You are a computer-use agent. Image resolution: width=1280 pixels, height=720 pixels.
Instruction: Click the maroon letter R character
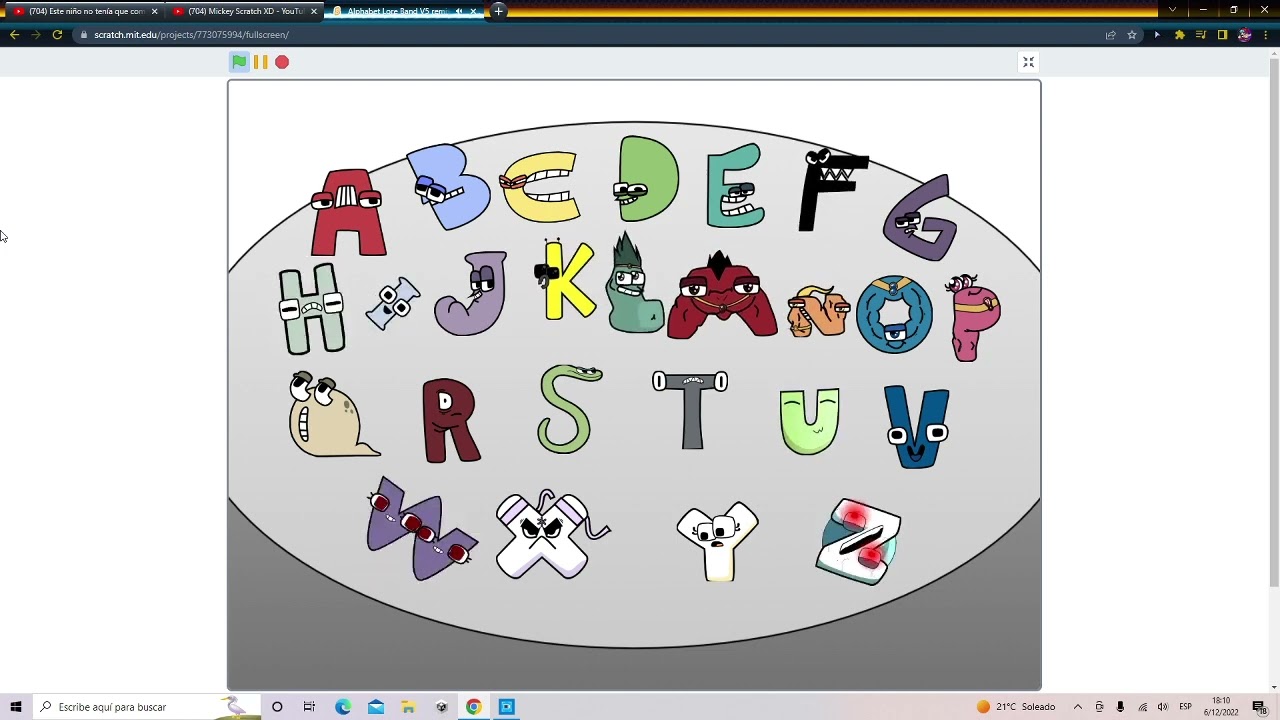click(451, 421)
